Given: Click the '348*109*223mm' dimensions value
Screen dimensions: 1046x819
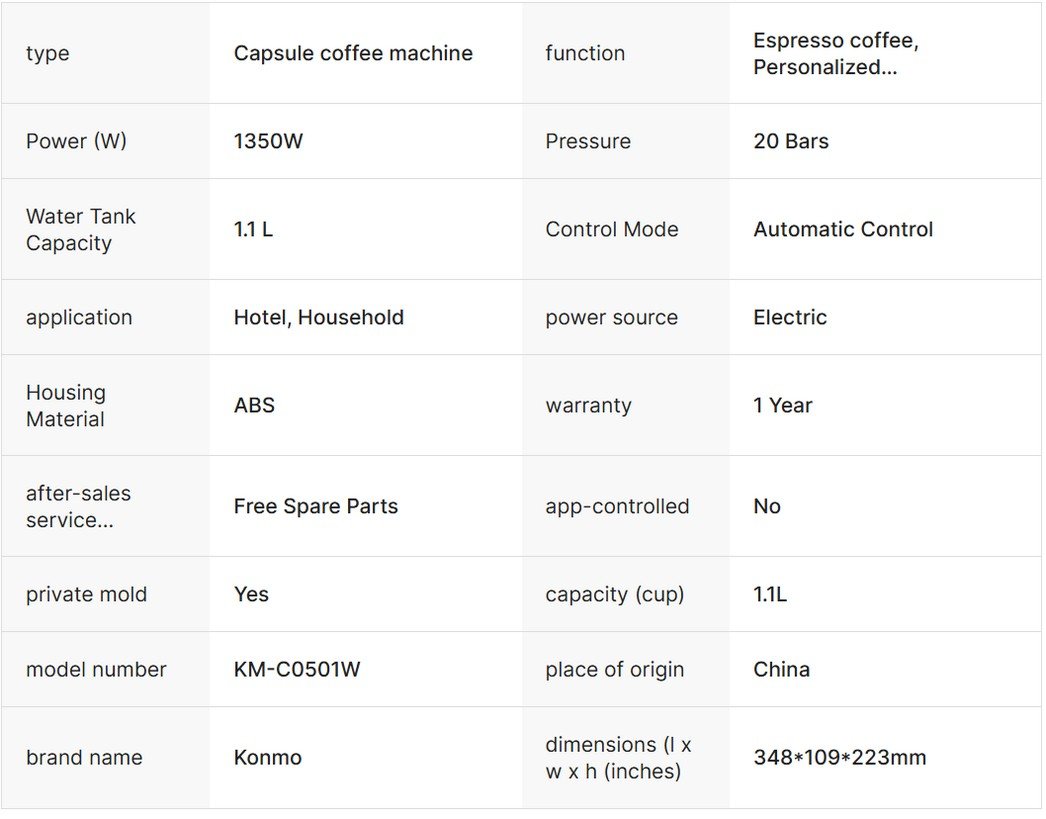Looking at the screenshot, I should (x=839, y=757).
